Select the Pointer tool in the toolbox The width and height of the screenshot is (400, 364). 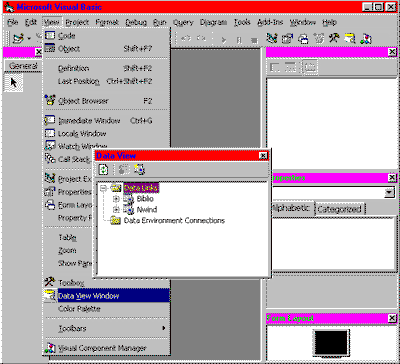[x=14, y=82]
